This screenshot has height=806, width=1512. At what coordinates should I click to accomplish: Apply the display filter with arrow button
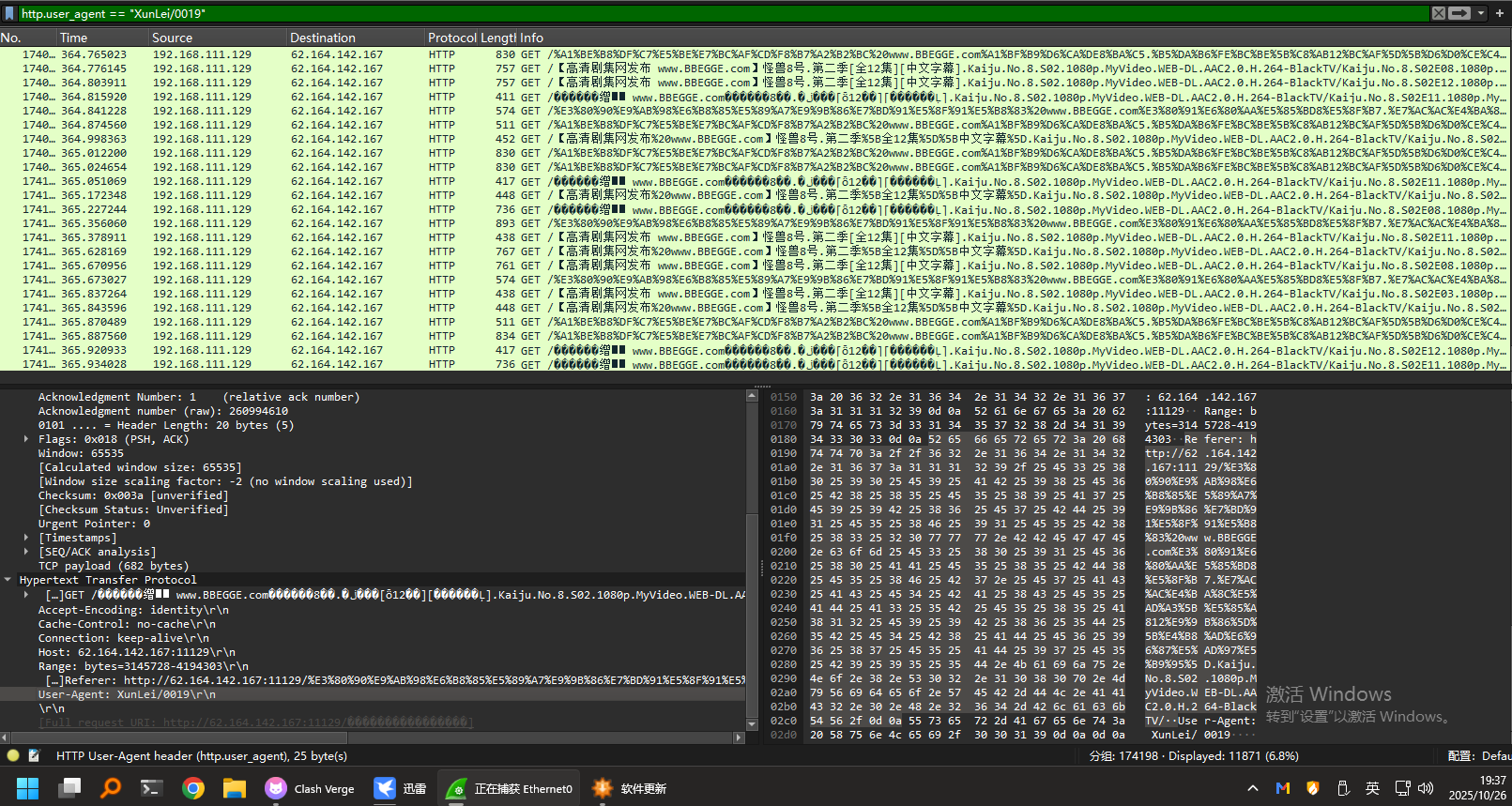tap(1459, 13)
